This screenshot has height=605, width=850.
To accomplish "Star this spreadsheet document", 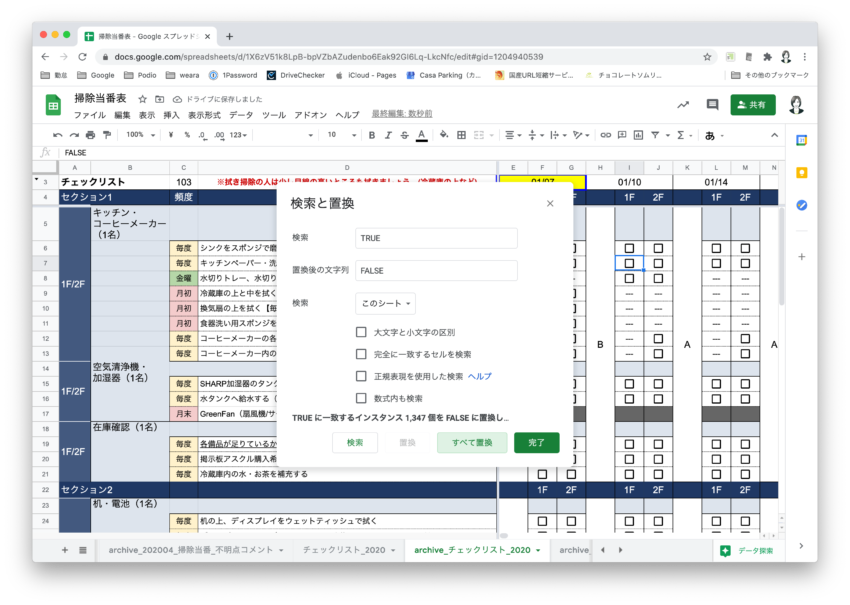I will [x=143, y=99].
